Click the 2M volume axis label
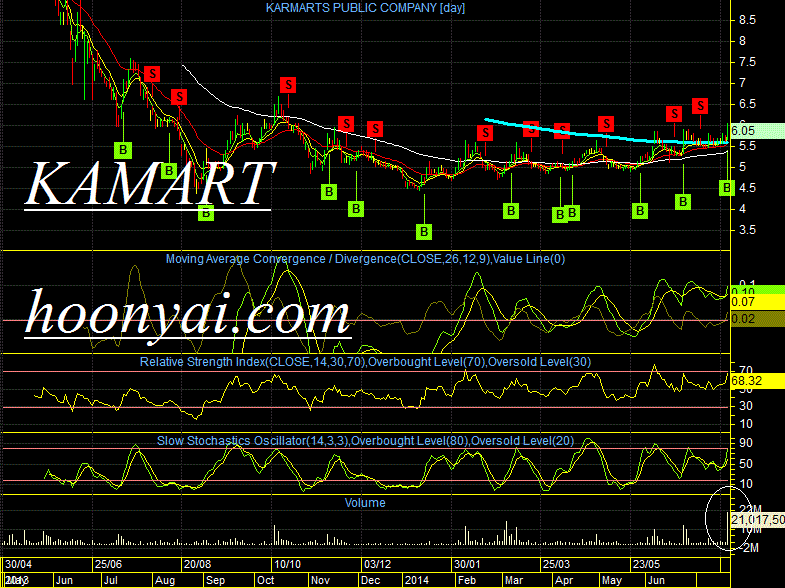The height and width of the screenshot is (588, 785). click(x=750, y=548)
